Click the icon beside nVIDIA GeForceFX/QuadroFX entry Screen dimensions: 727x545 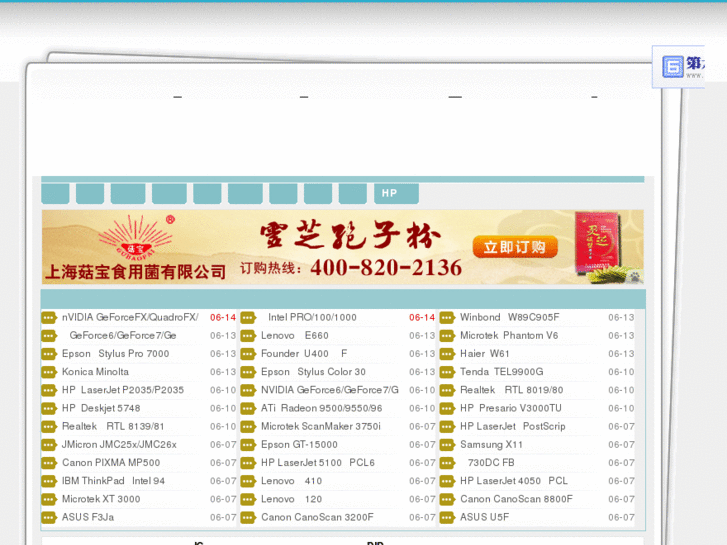49,318
